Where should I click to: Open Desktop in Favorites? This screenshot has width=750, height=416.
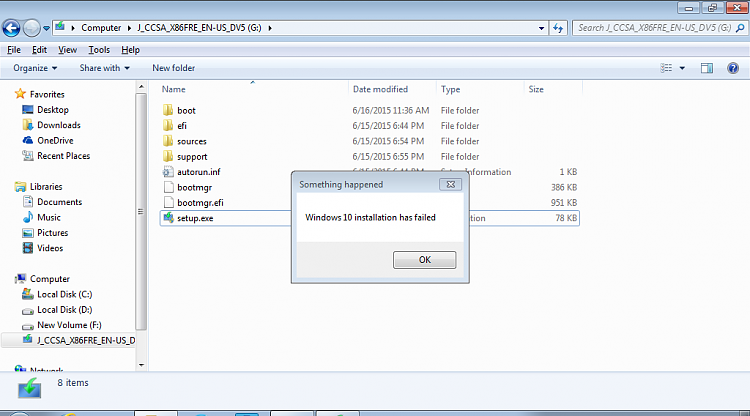pos(53,109)
